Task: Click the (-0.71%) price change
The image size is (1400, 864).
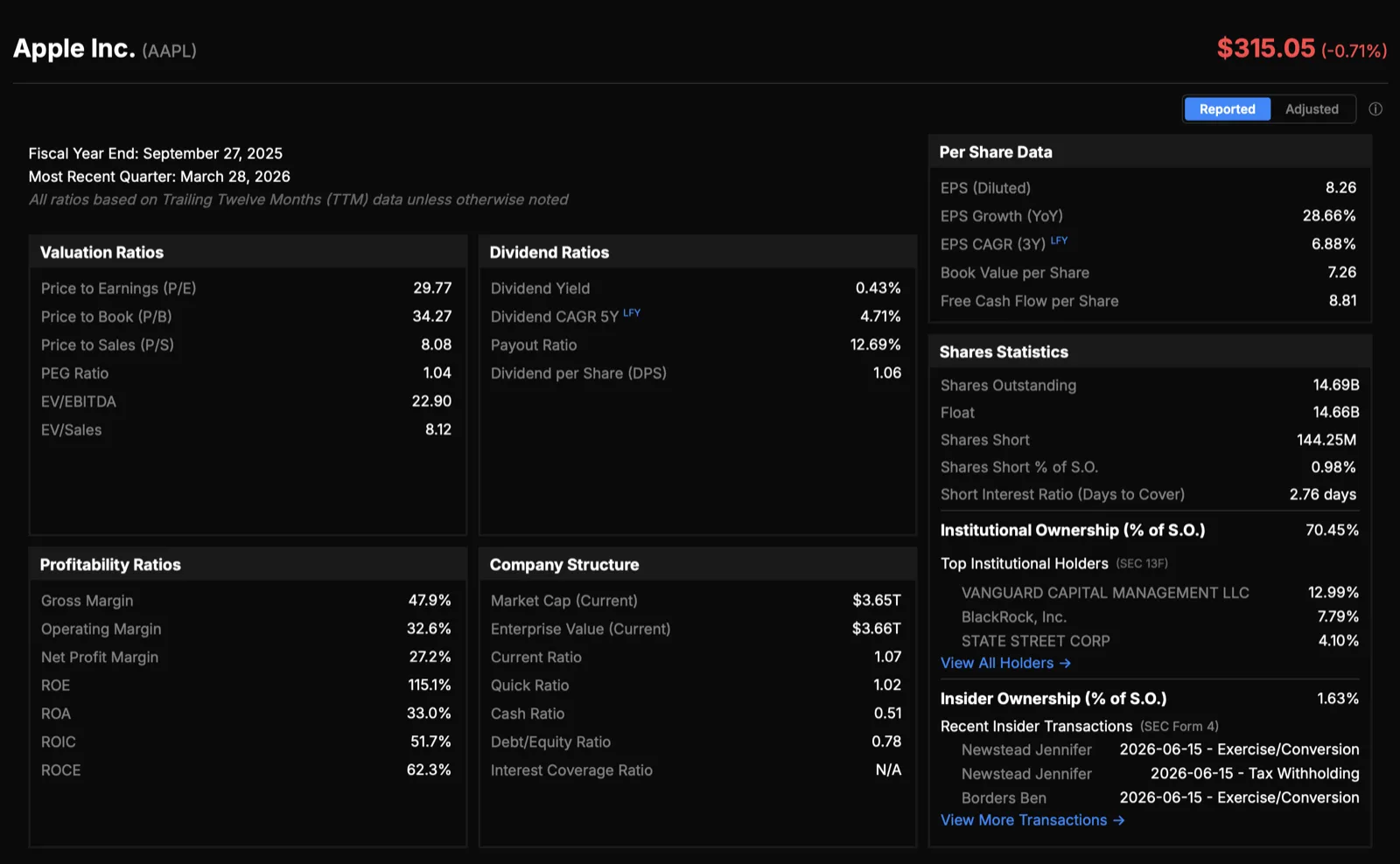Action: 1354,51
